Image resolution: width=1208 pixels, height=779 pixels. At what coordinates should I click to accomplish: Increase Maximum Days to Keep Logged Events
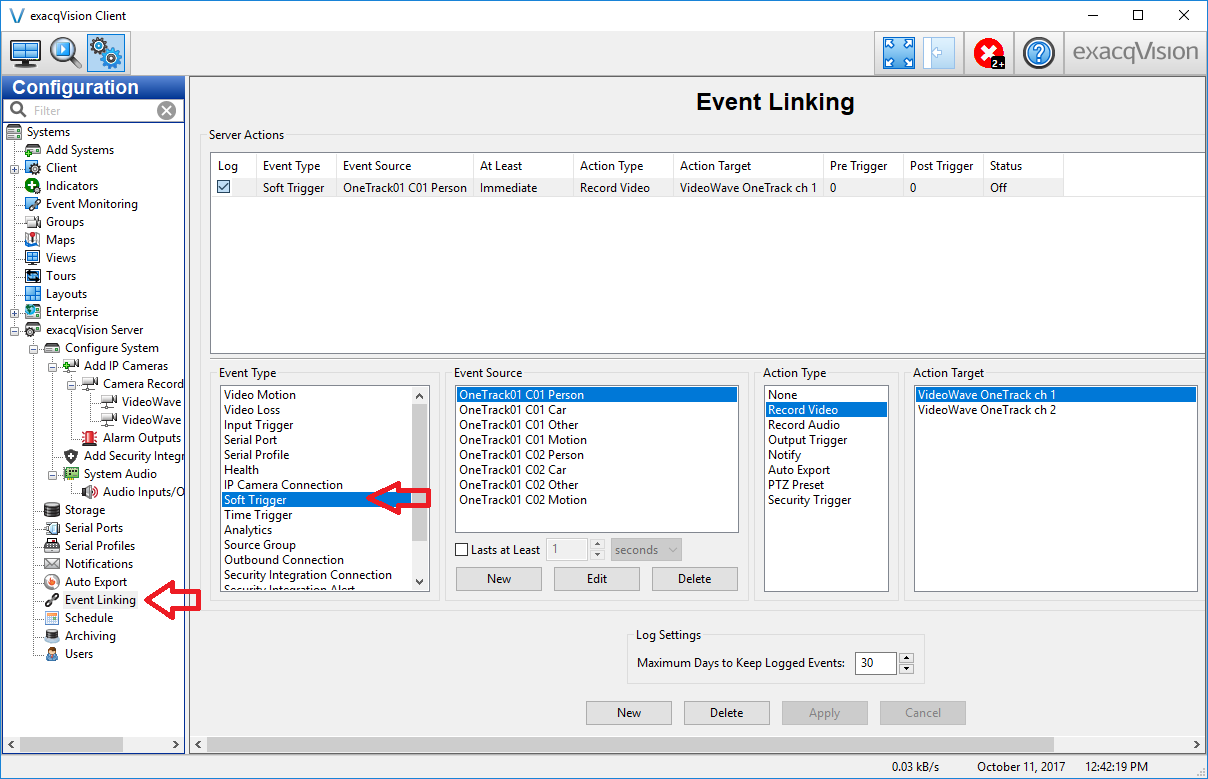[x=907, y=658]
